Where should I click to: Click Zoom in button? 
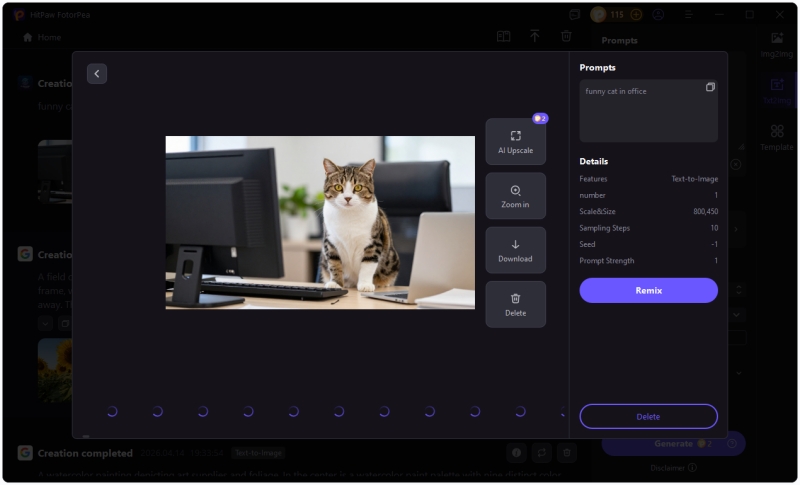coord(515,196)
